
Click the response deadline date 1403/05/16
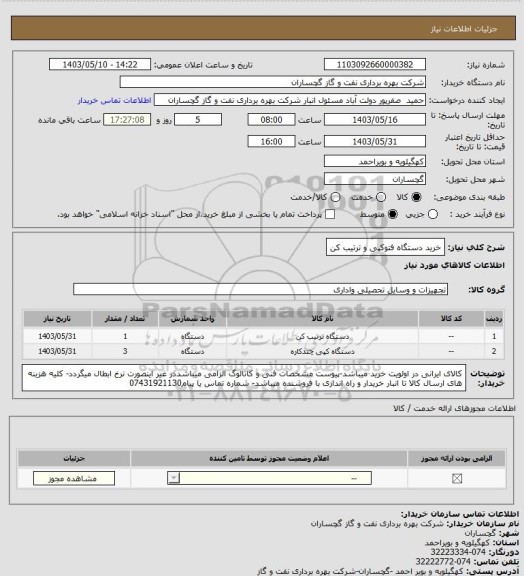[375, 120]
